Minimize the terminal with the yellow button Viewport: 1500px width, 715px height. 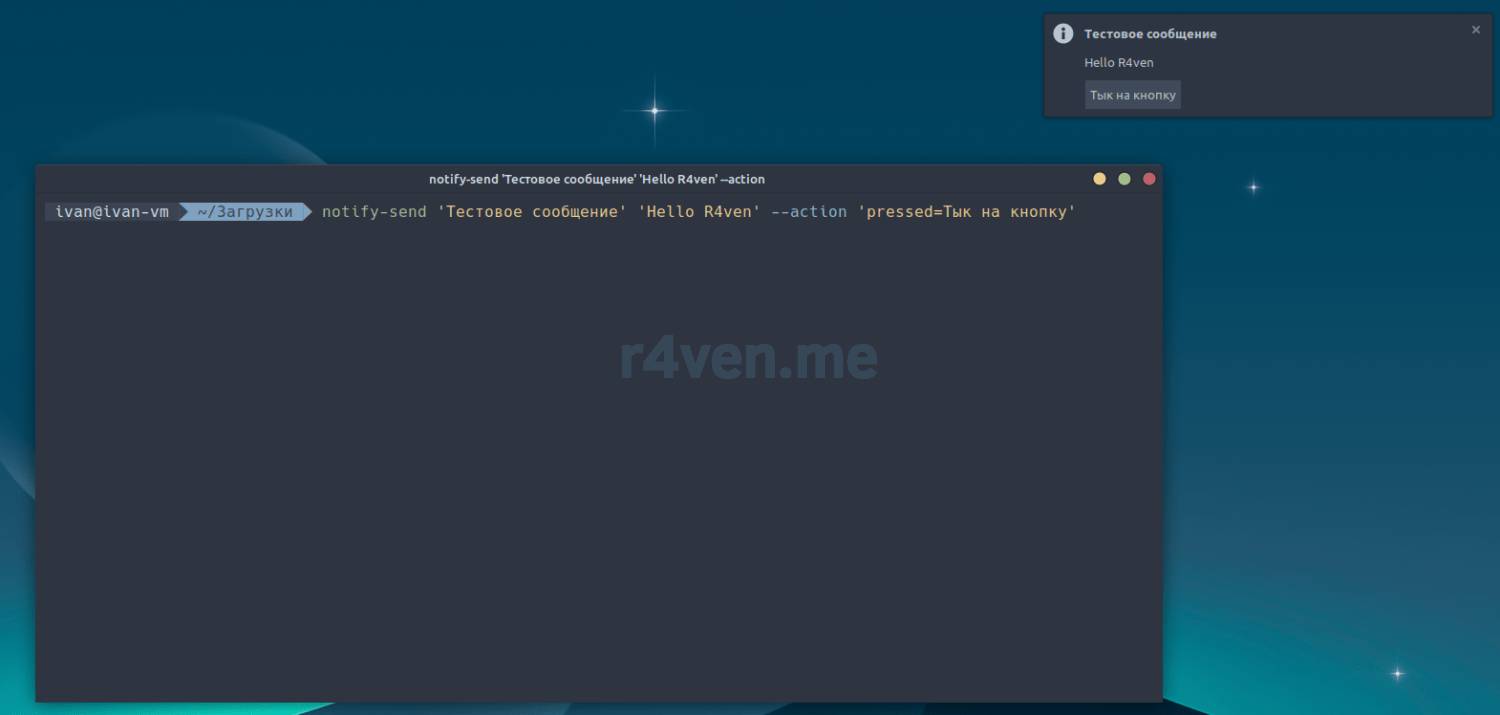click(1099, 179)
